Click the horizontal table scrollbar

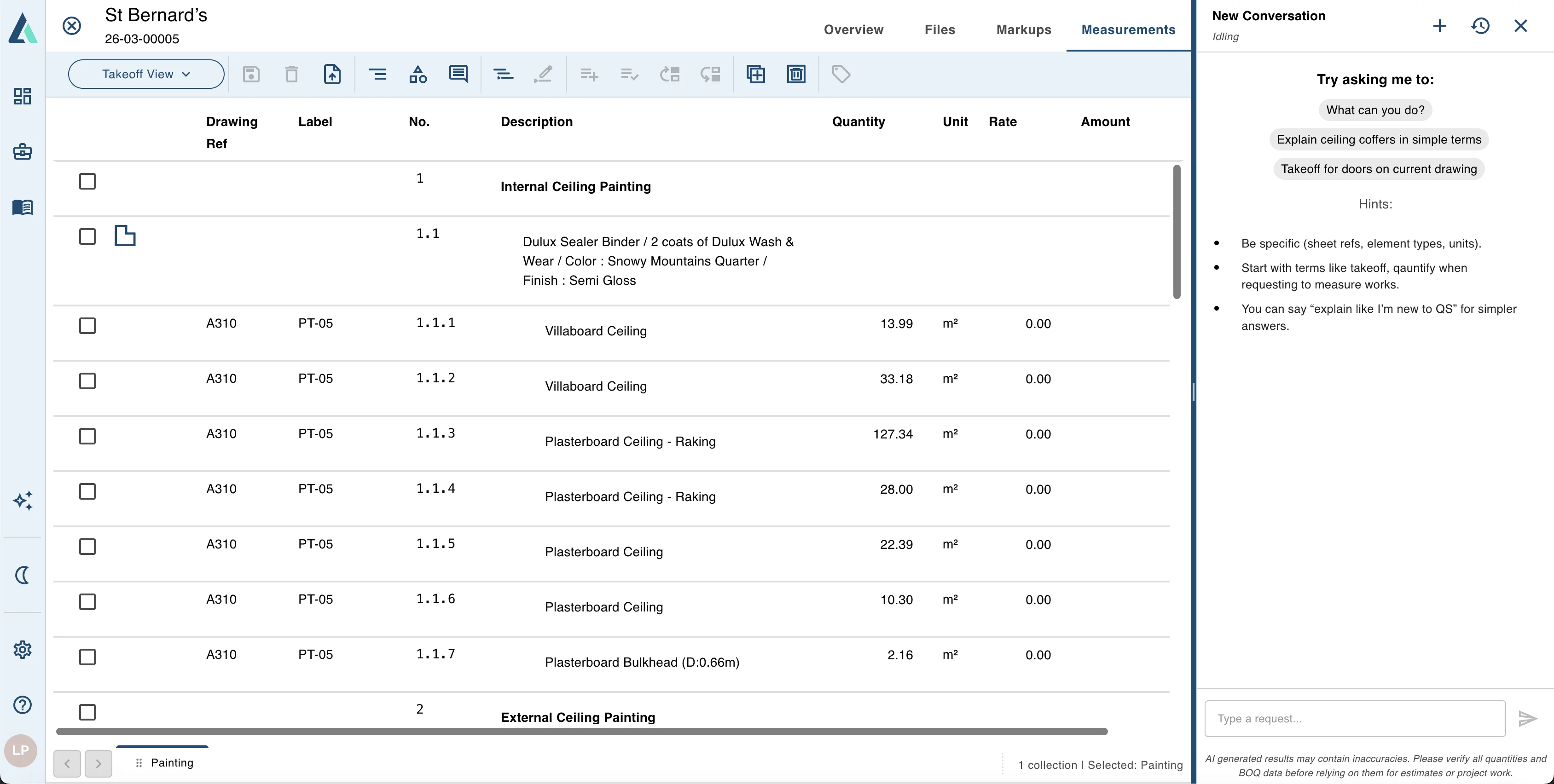pos(581,732)
